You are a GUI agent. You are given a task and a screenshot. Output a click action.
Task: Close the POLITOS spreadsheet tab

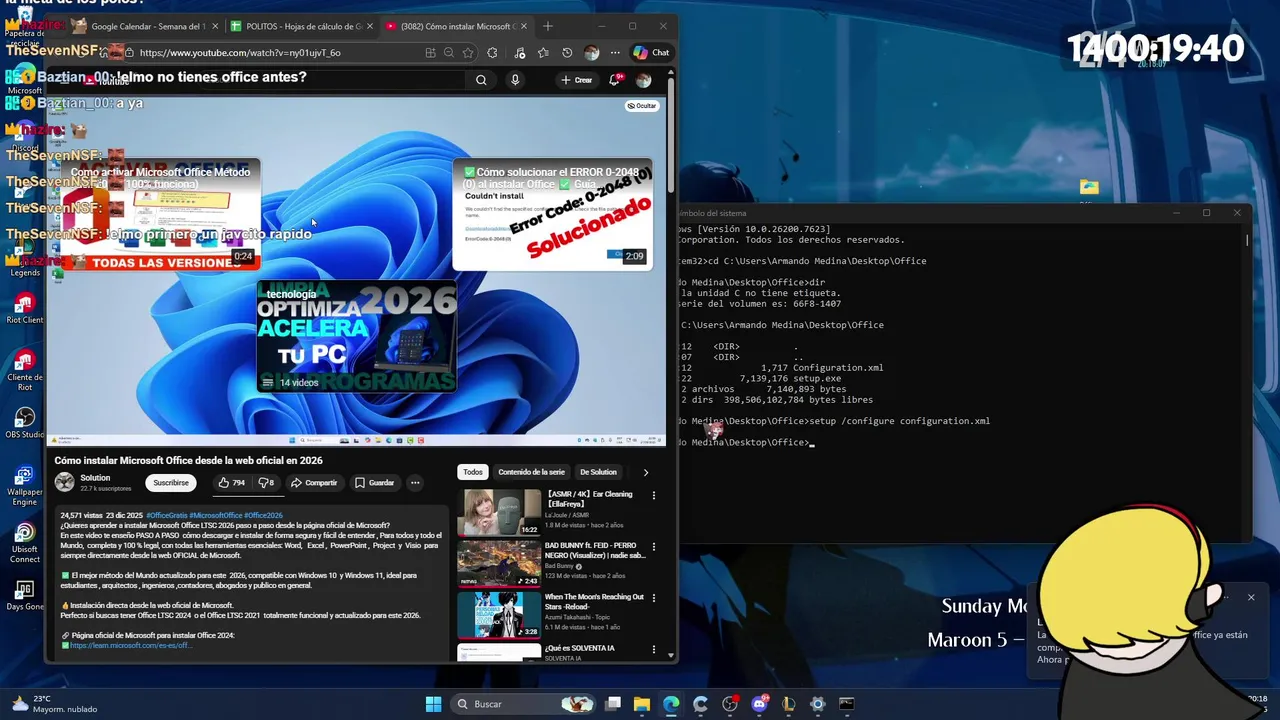(370, 26)
